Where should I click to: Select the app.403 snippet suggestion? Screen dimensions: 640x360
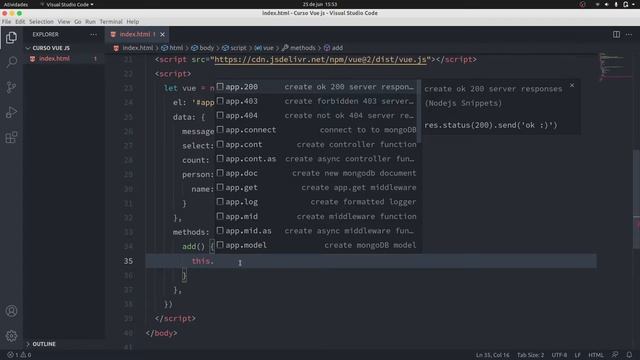(316, 101)
